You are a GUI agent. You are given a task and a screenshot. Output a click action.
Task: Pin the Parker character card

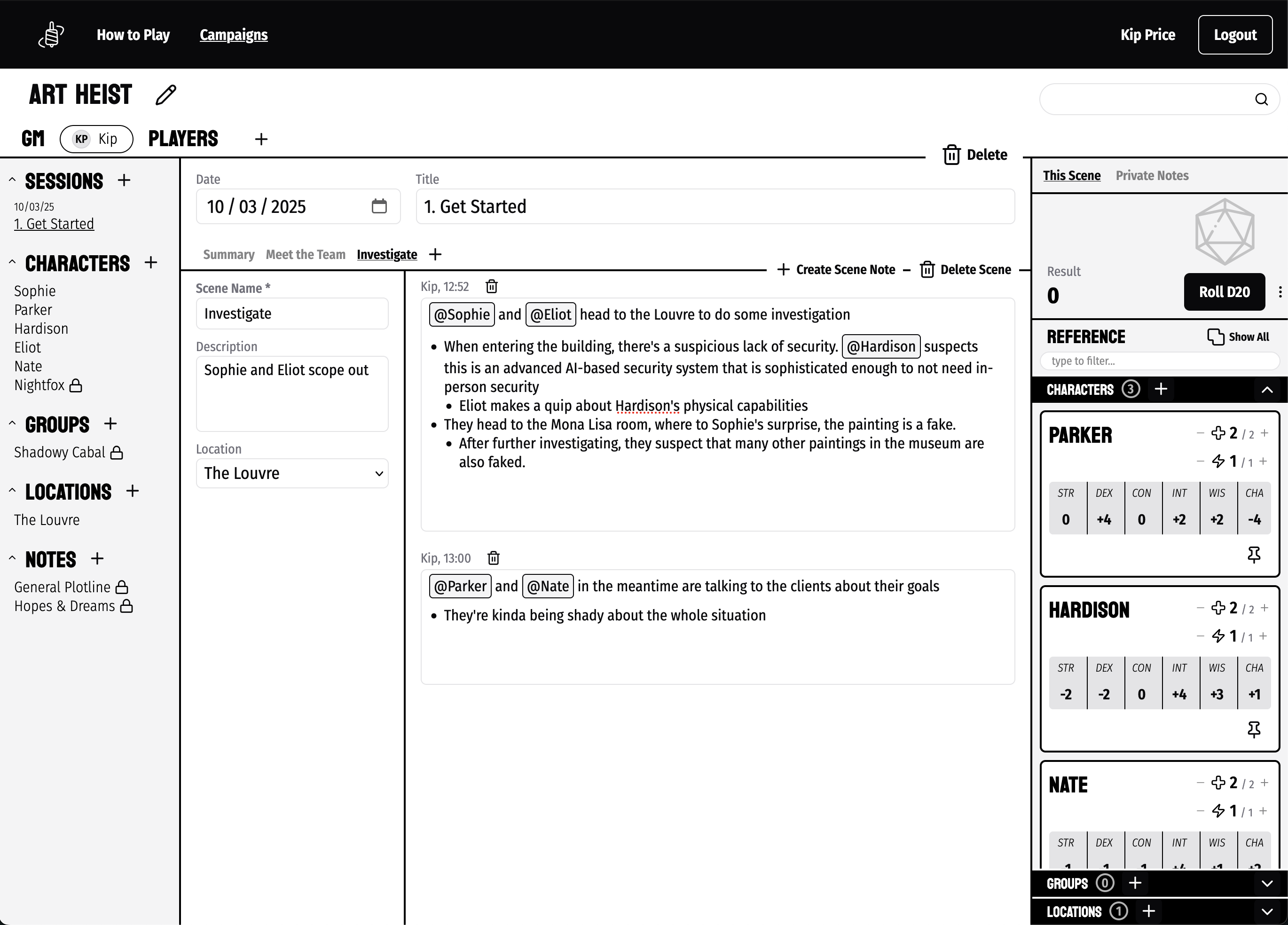(x=1254, y=555)
